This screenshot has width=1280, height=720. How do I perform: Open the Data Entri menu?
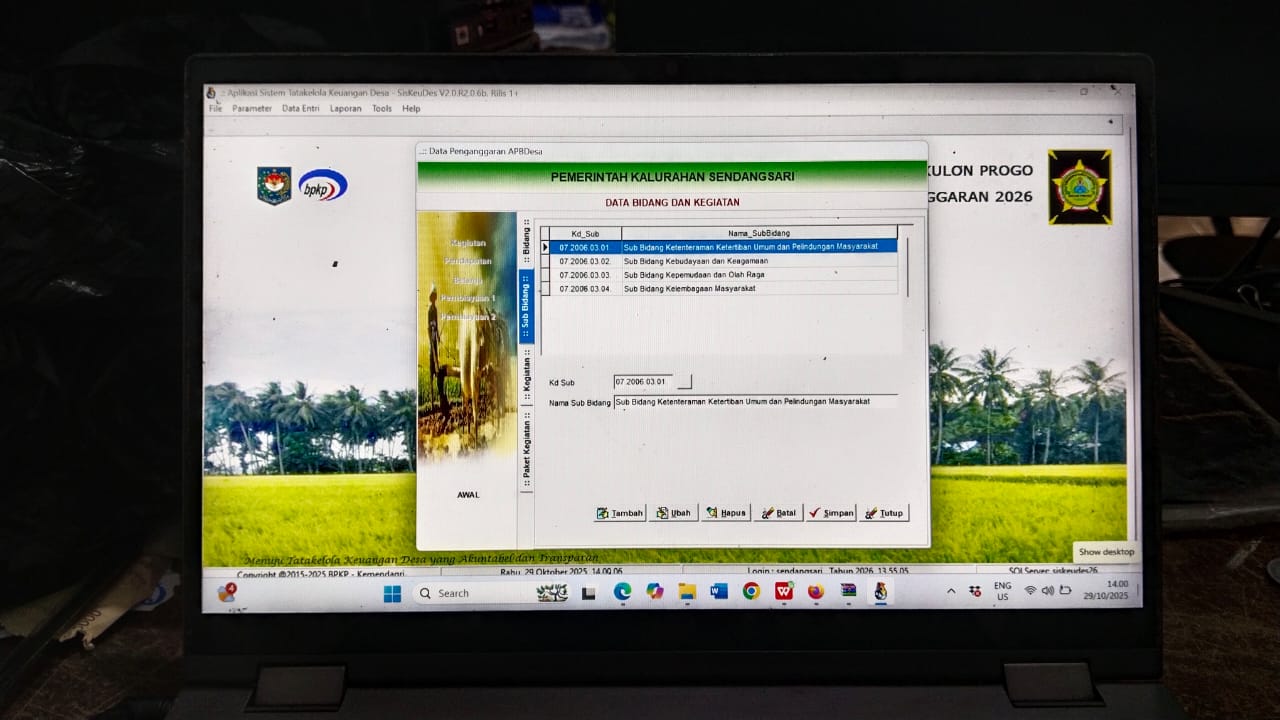(300, 108)
